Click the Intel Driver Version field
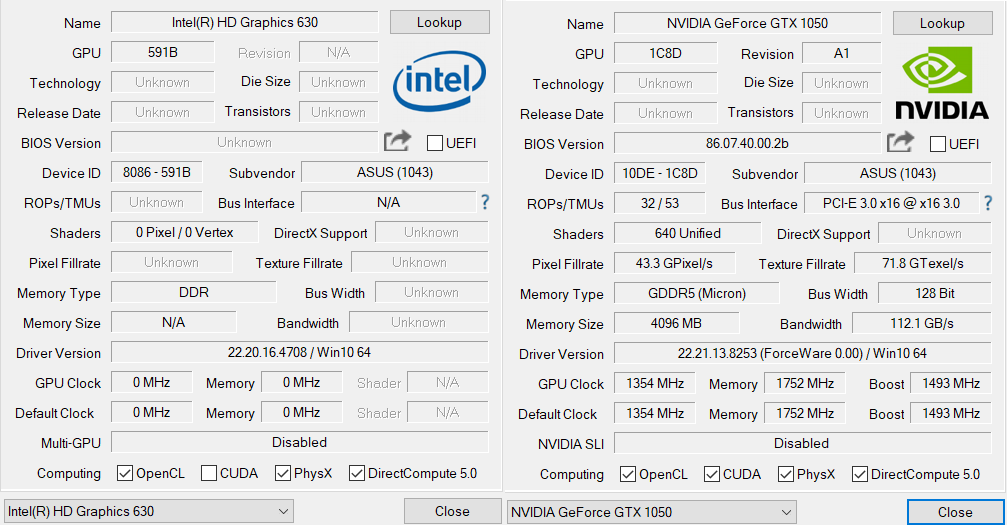1007x525 pixels. tap(299, 353)
